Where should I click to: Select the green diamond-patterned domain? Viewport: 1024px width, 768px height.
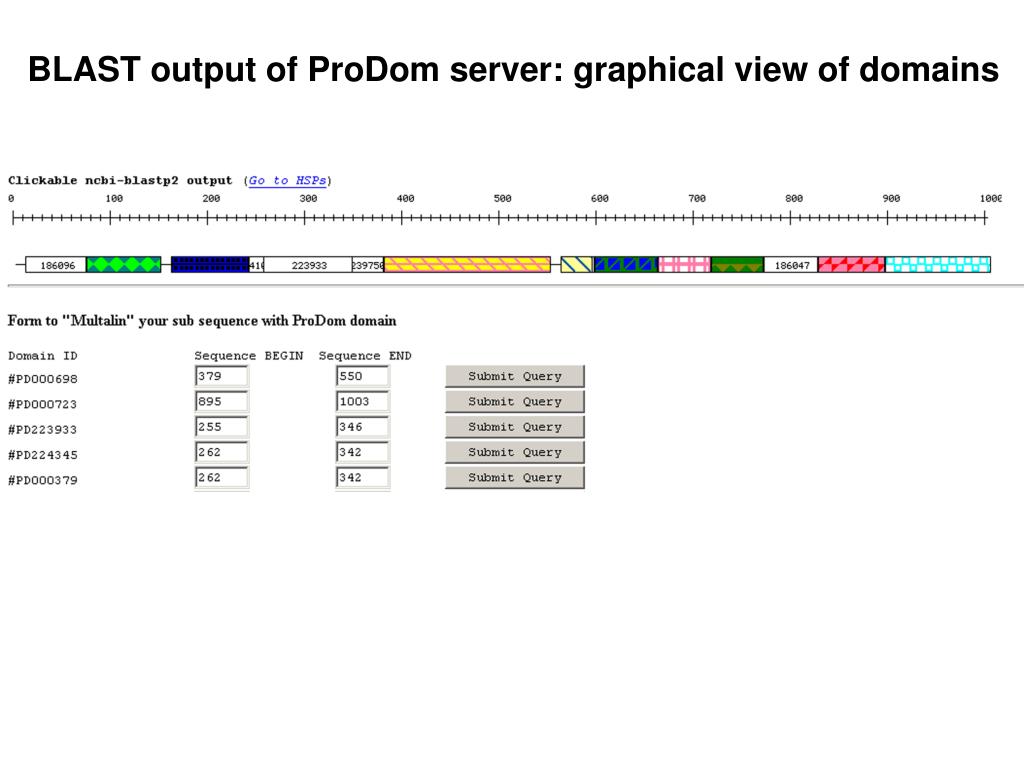(123, 264)
